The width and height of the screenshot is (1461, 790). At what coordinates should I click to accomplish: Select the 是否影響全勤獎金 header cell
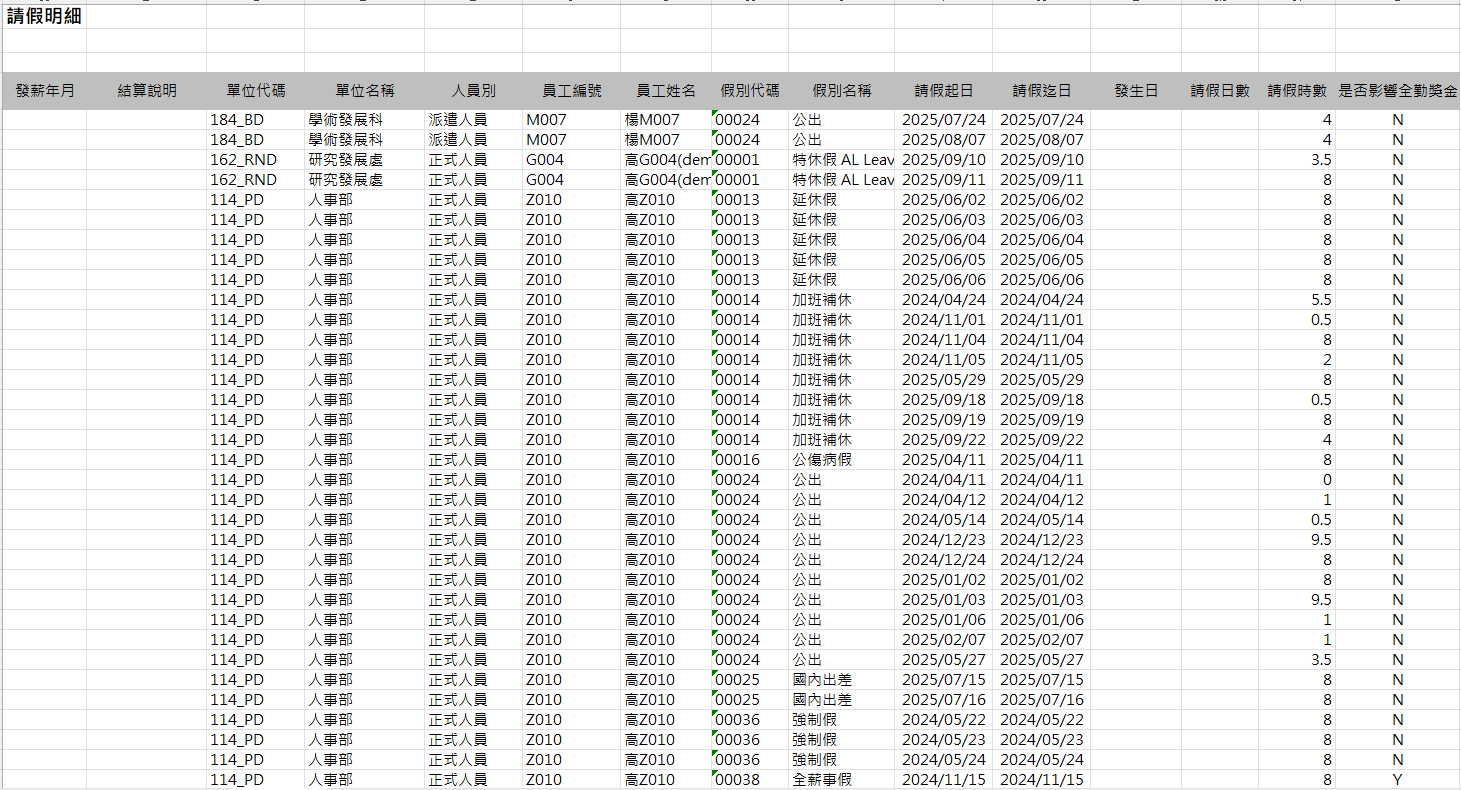[x=1397, y=91]
